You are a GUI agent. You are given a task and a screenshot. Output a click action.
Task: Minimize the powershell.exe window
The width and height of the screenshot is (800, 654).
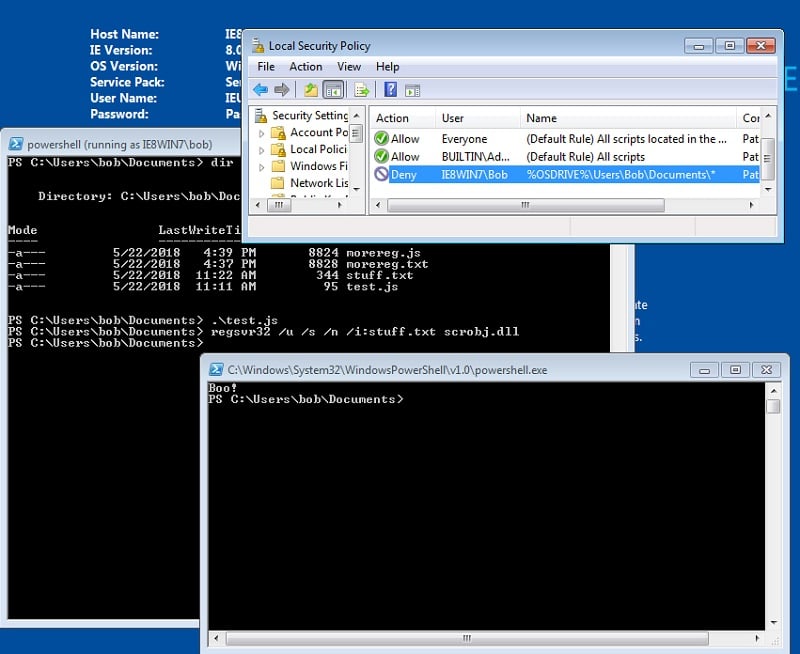704,370
